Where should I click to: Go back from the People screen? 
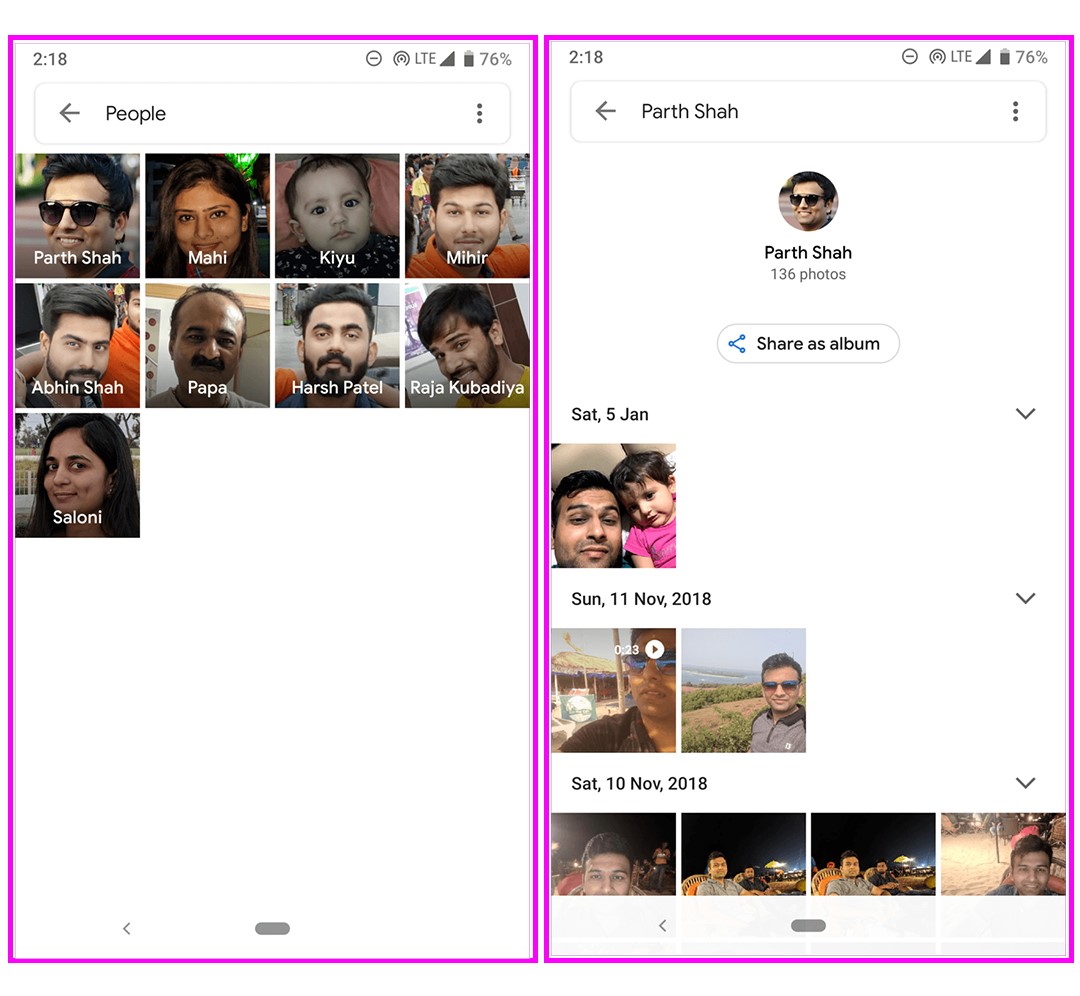coord(69,113)
